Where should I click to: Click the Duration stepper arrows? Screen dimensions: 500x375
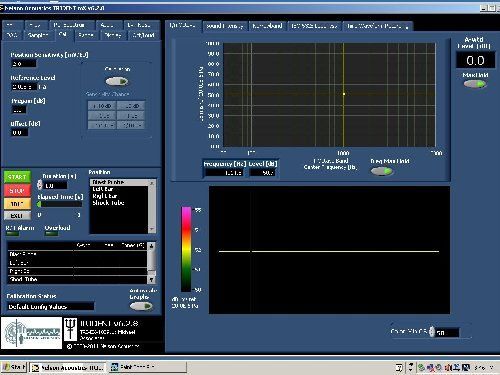40,185
